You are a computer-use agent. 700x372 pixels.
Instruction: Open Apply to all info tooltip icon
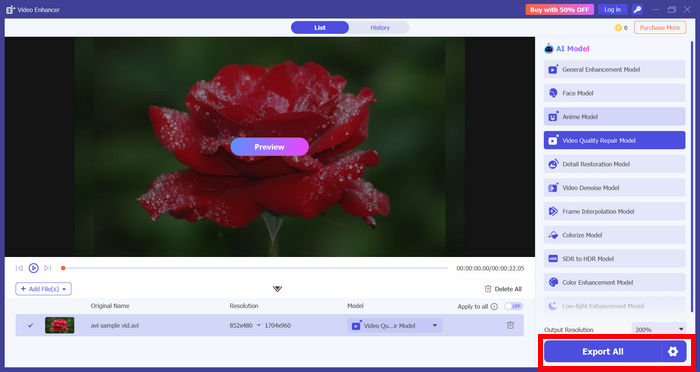[x=494, y=306]
